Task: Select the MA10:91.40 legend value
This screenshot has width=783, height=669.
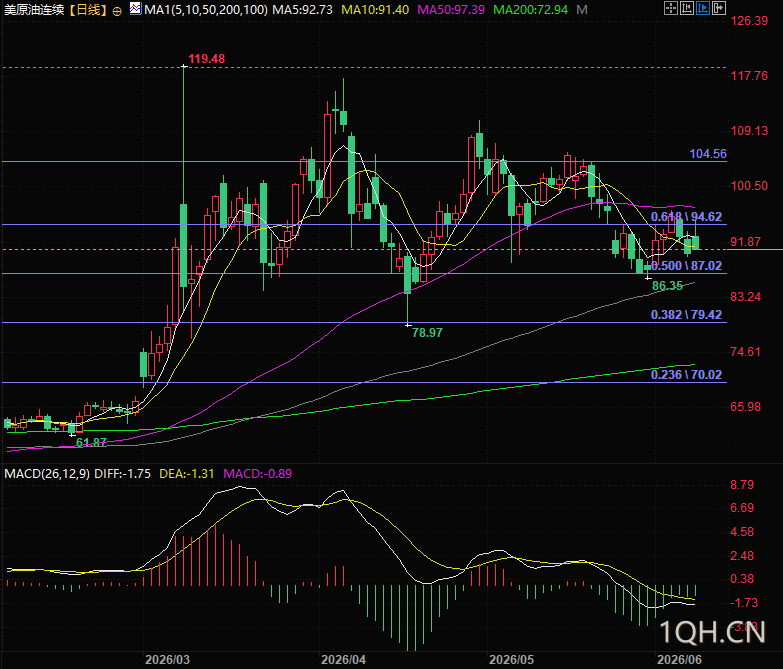Action: click(x=375, y=9)
